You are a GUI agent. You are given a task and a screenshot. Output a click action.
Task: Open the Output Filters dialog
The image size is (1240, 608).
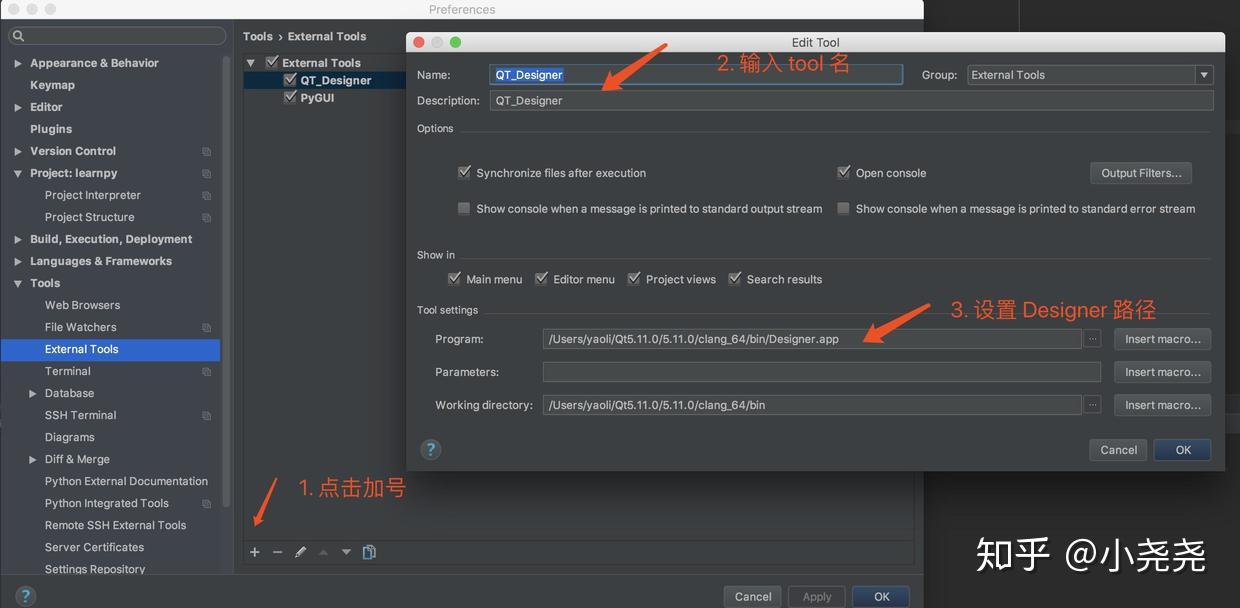pos(1140,172)
